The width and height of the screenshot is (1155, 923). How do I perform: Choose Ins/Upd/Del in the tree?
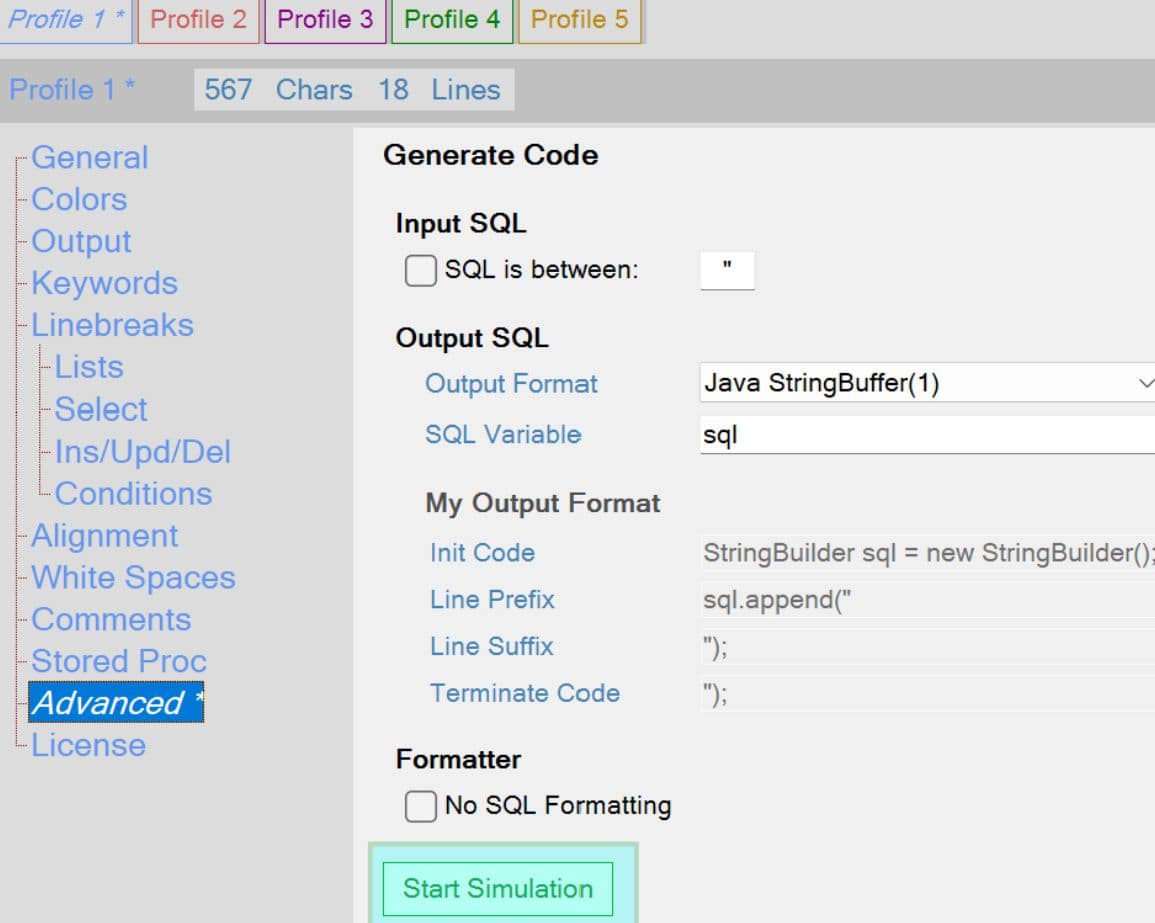(142, 452)
